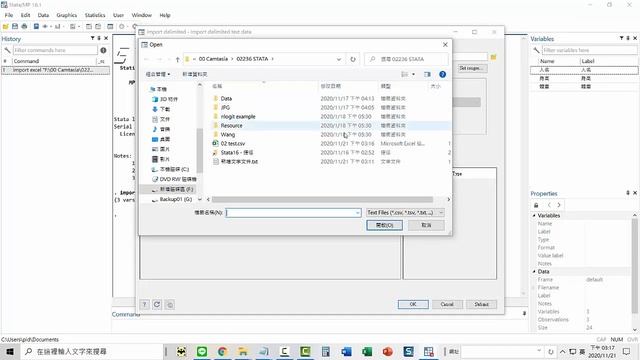Click help icon in Open dialog
The image size is (640, 360).
442,74
